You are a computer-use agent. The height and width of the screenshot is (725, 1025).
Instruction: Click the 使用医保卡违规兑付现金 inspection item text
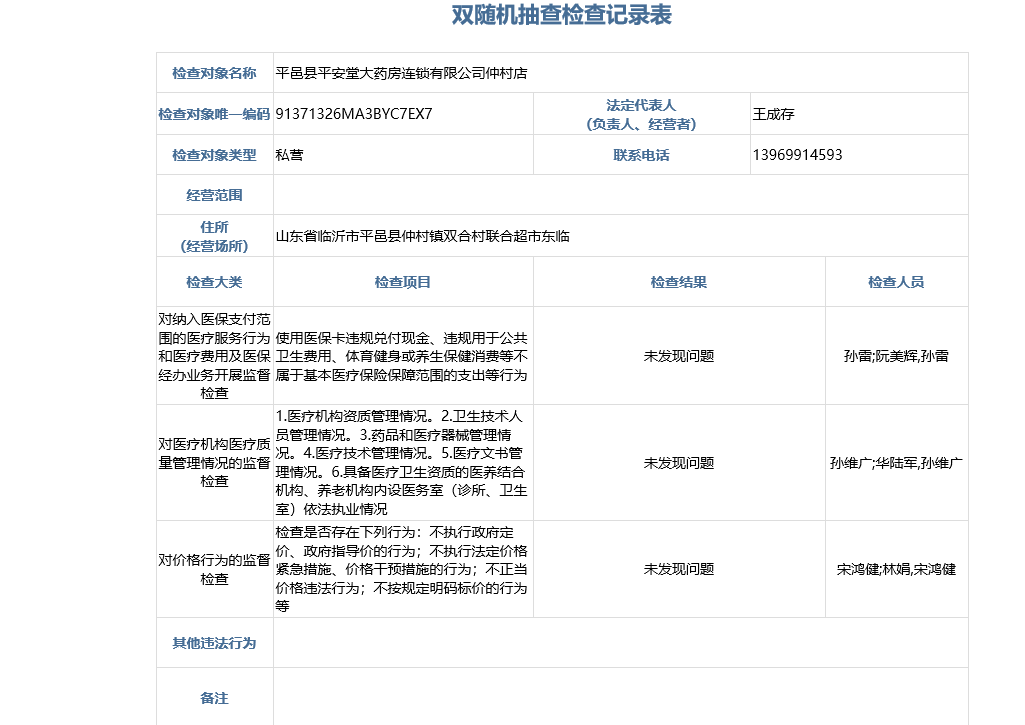401,356
